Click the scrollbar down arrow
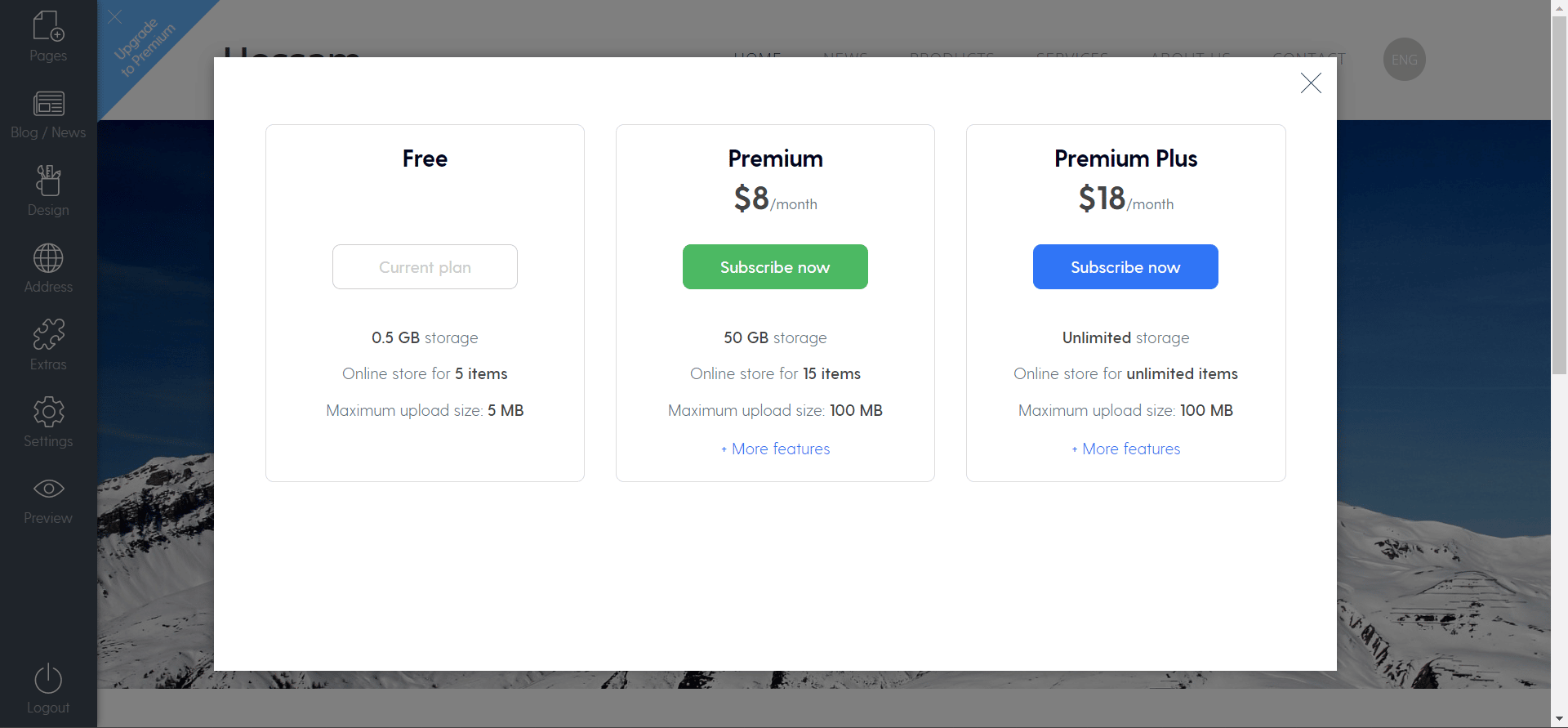This screenshot has width=1568, height=728. pos(1559,719)
